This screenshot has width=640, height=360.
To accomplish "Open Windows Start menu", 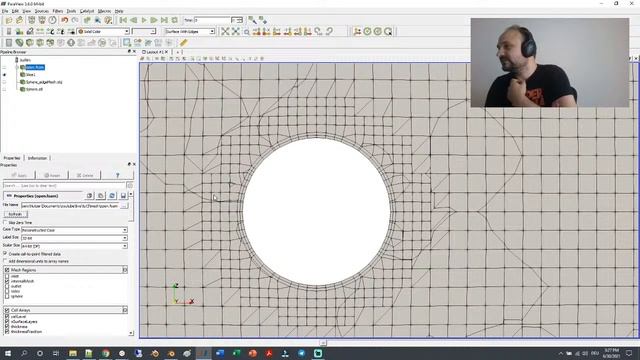I will 8,353.
